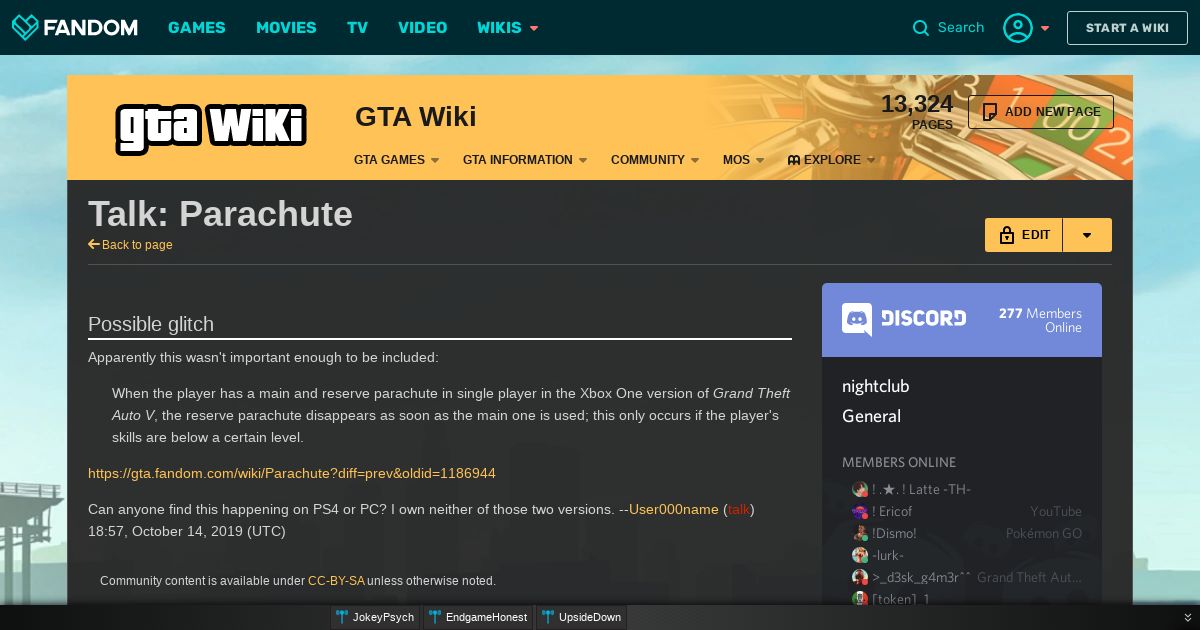Open GTA Games dropdown menu
The image size is (1200, 630).
coord(396,160)
